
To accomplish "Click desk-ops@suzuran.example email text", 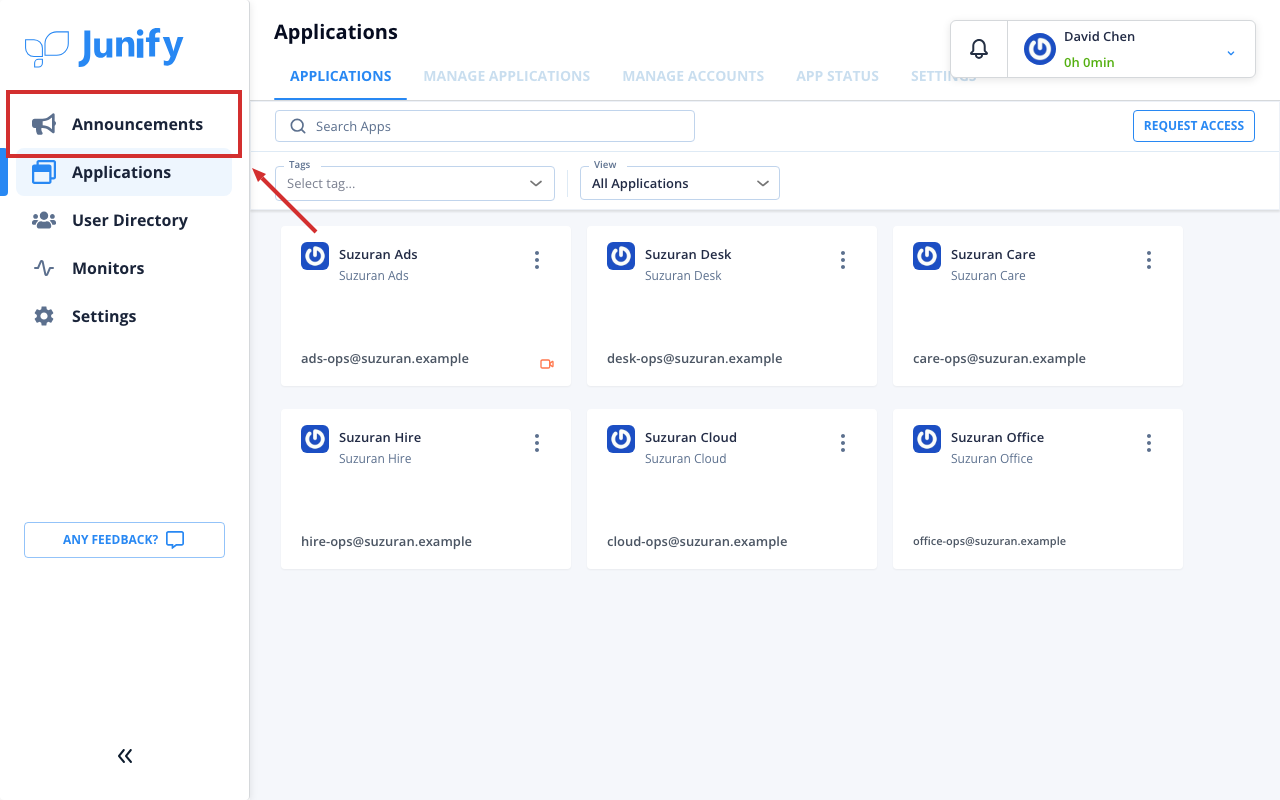I will pyautogui.click(x=695, y=359).
